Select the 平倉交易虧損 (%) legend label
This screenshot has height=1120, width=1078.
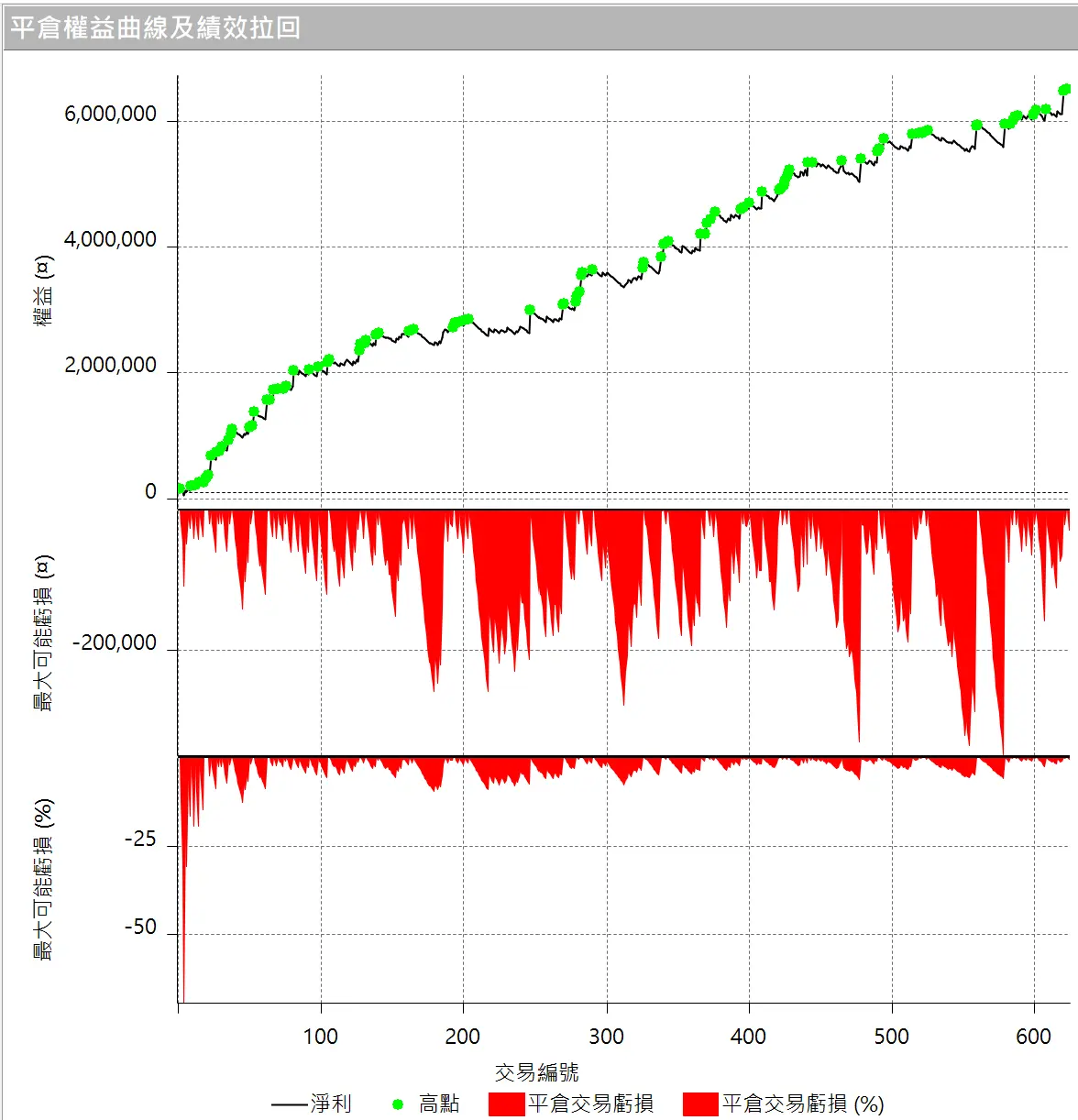click(803, 1104)
